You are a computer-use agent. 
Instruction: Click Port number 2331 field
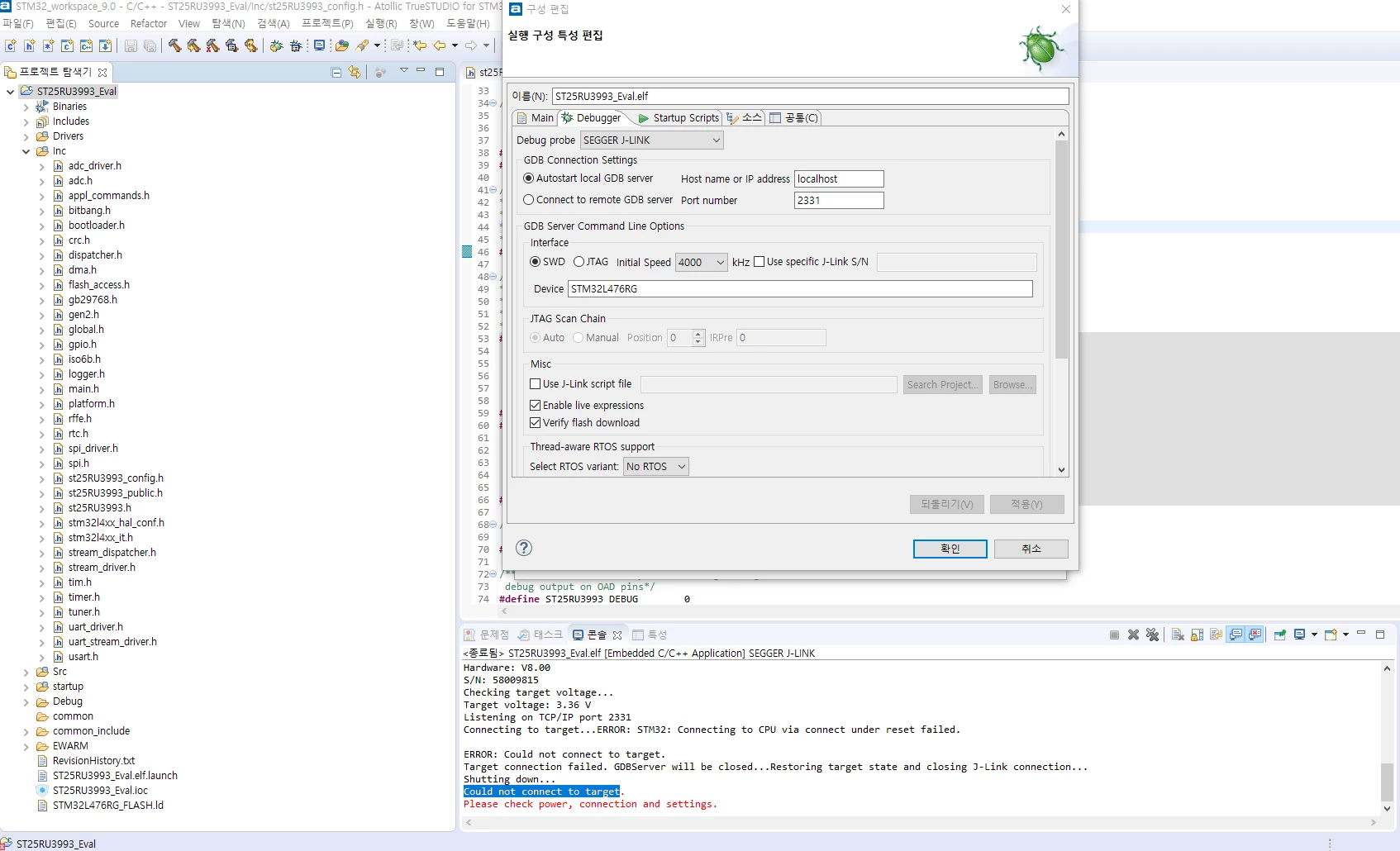[839, 201]
